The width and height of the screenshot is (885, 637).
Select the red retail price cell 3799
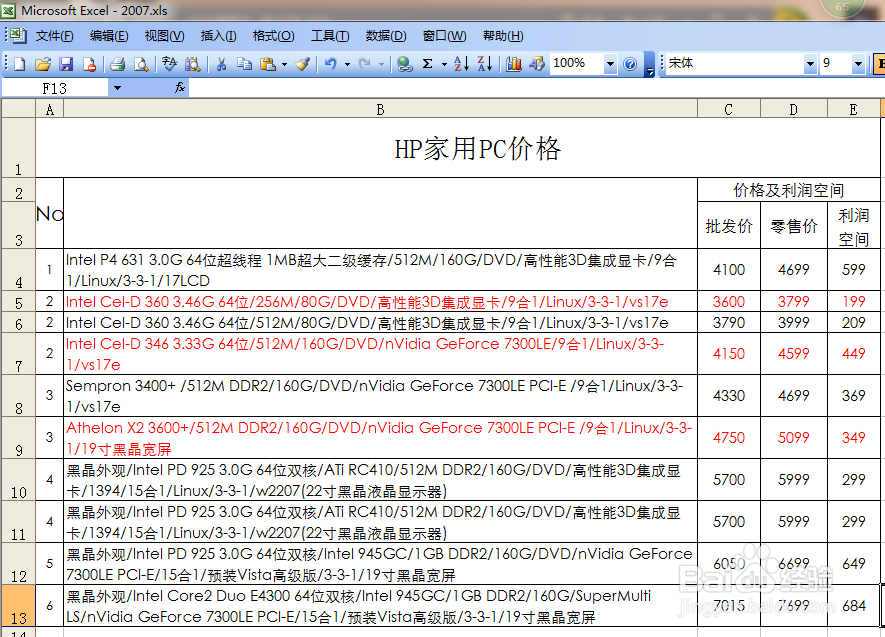pos(794,301)
